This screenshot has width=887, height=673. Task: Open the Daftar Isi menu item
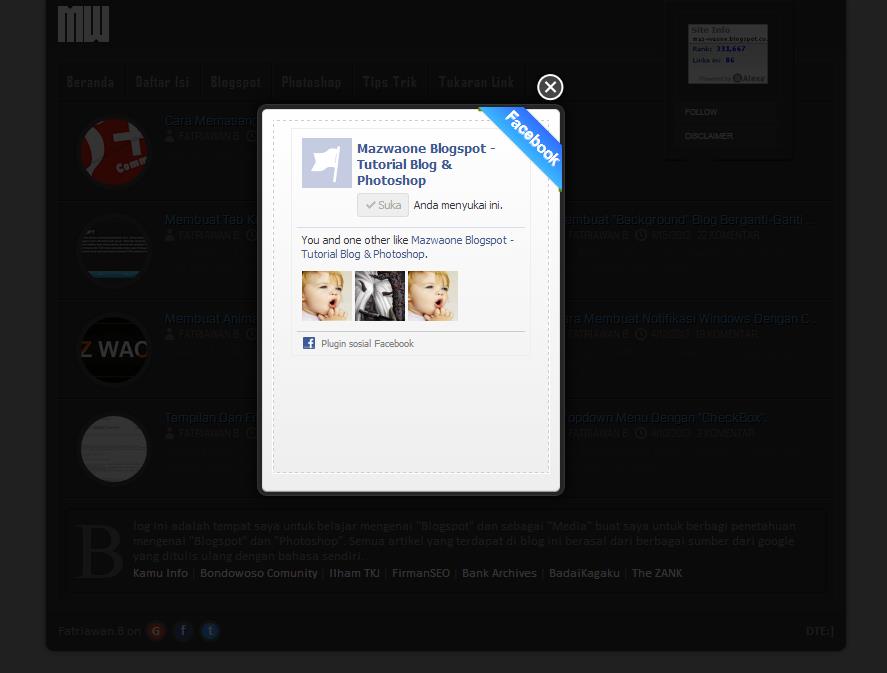(162, 82)
